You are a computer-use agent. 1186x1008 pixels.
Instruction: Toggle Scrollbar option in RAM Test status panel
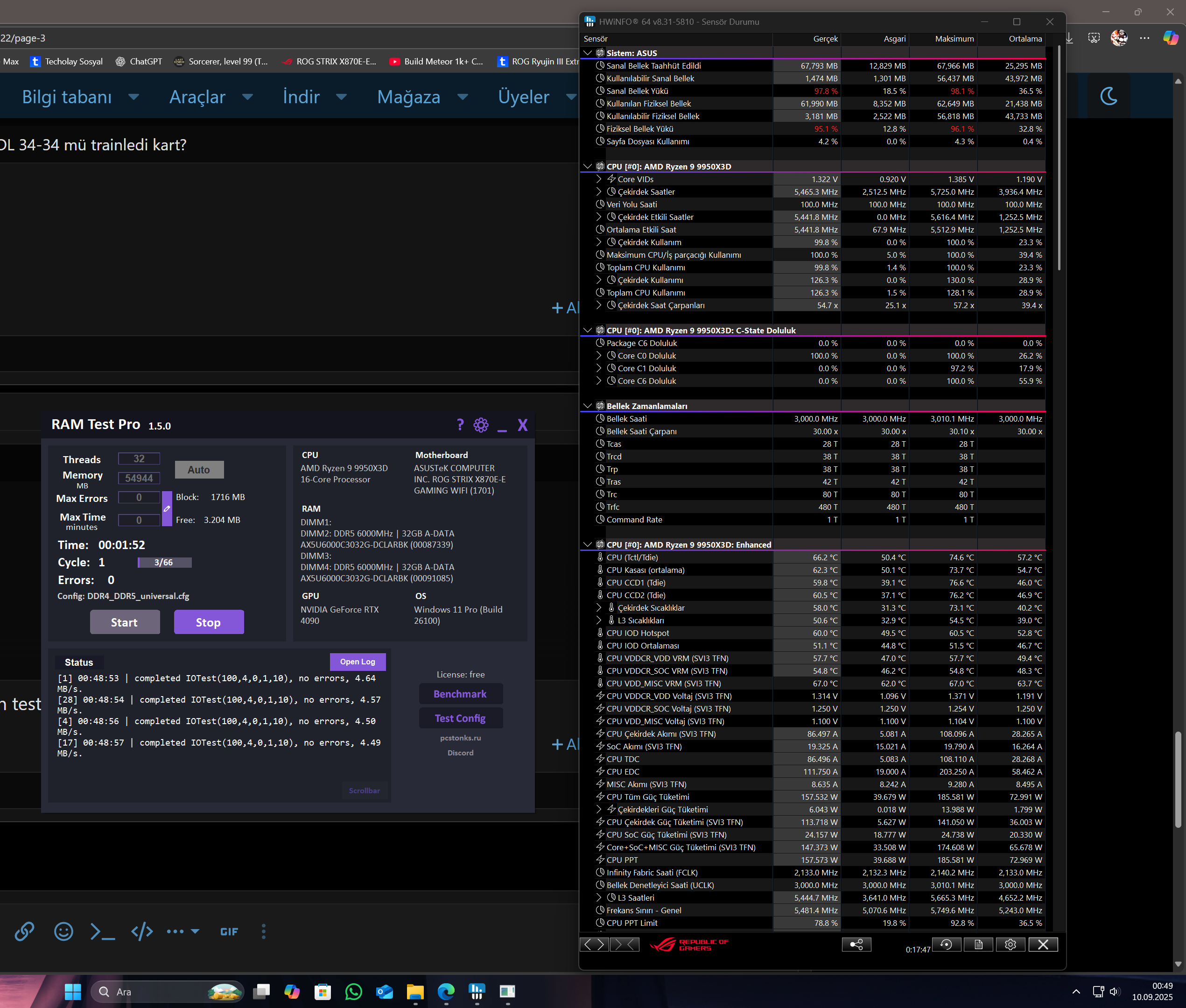tap(365, 790)
